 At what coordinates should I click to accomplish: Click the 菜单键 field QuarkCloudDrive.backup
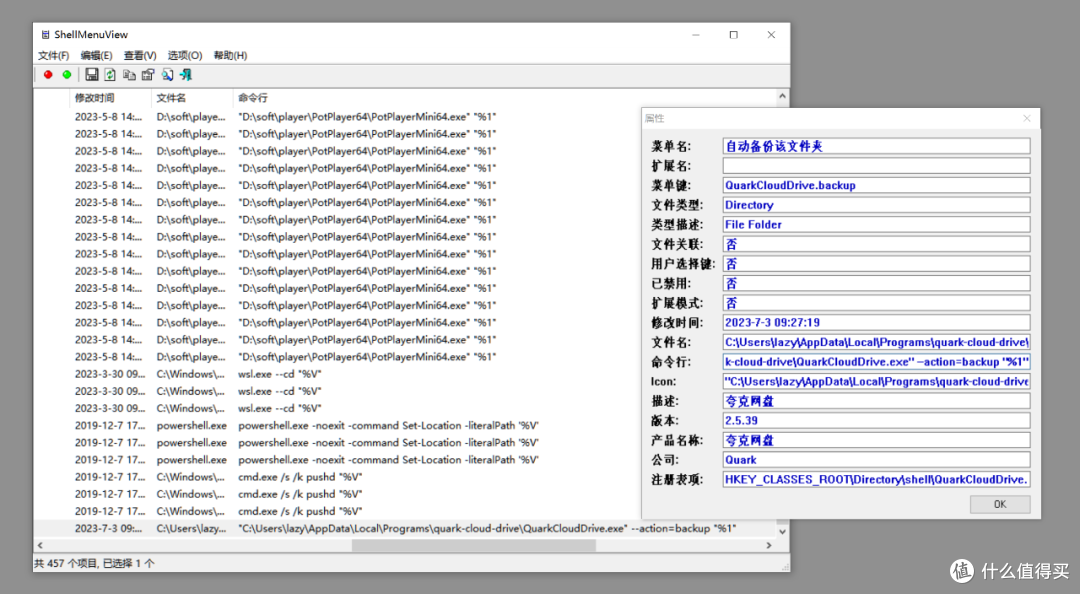point(876,185)
